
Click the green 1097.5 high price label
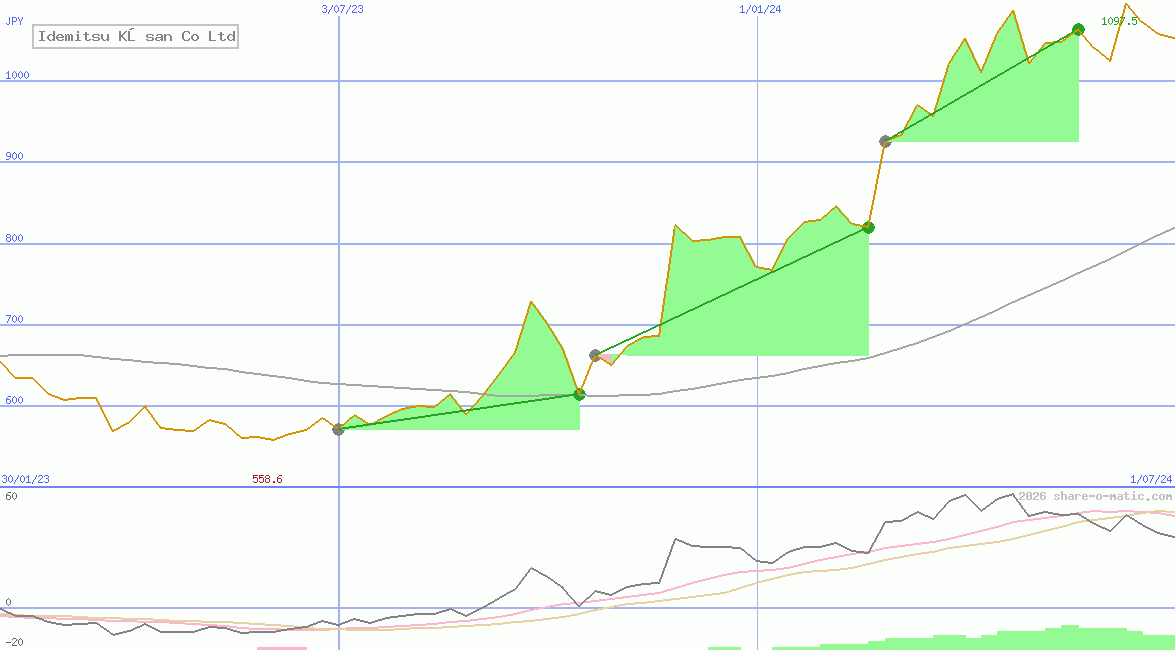click(1119, 21)
